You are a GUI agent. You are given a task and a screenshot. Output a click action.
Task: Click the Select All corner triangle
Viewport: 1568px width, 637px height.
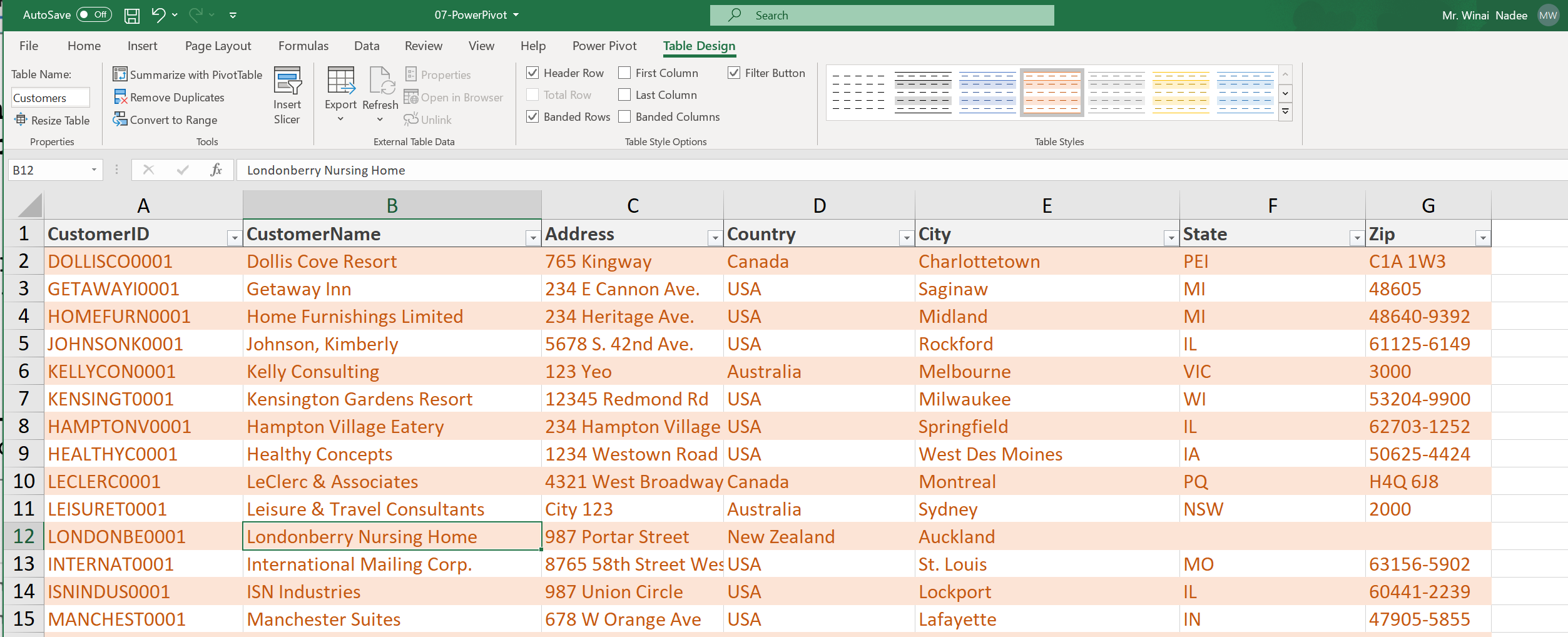click(29, 205)
